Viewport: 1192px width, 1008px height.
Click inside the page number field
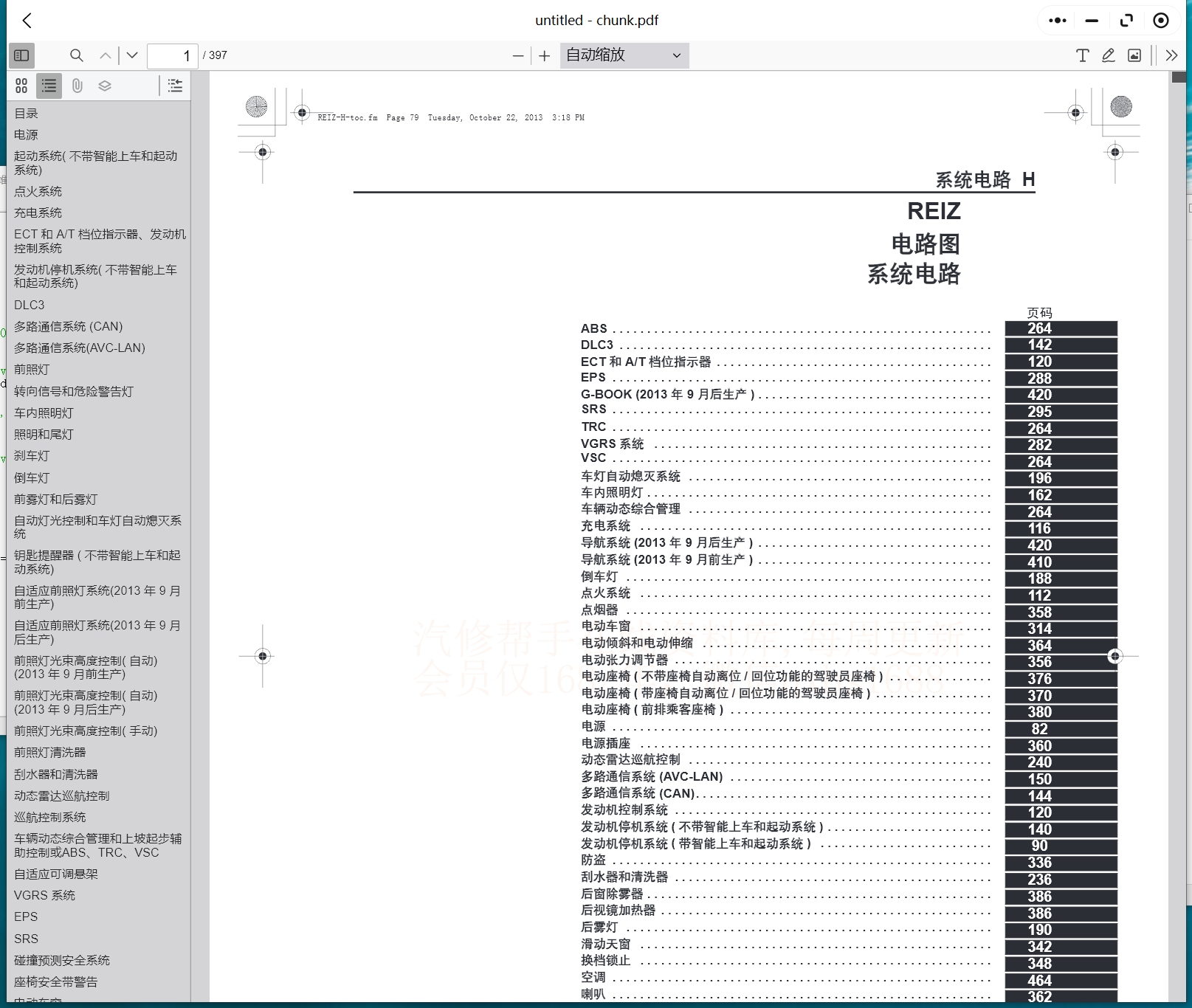172,55
